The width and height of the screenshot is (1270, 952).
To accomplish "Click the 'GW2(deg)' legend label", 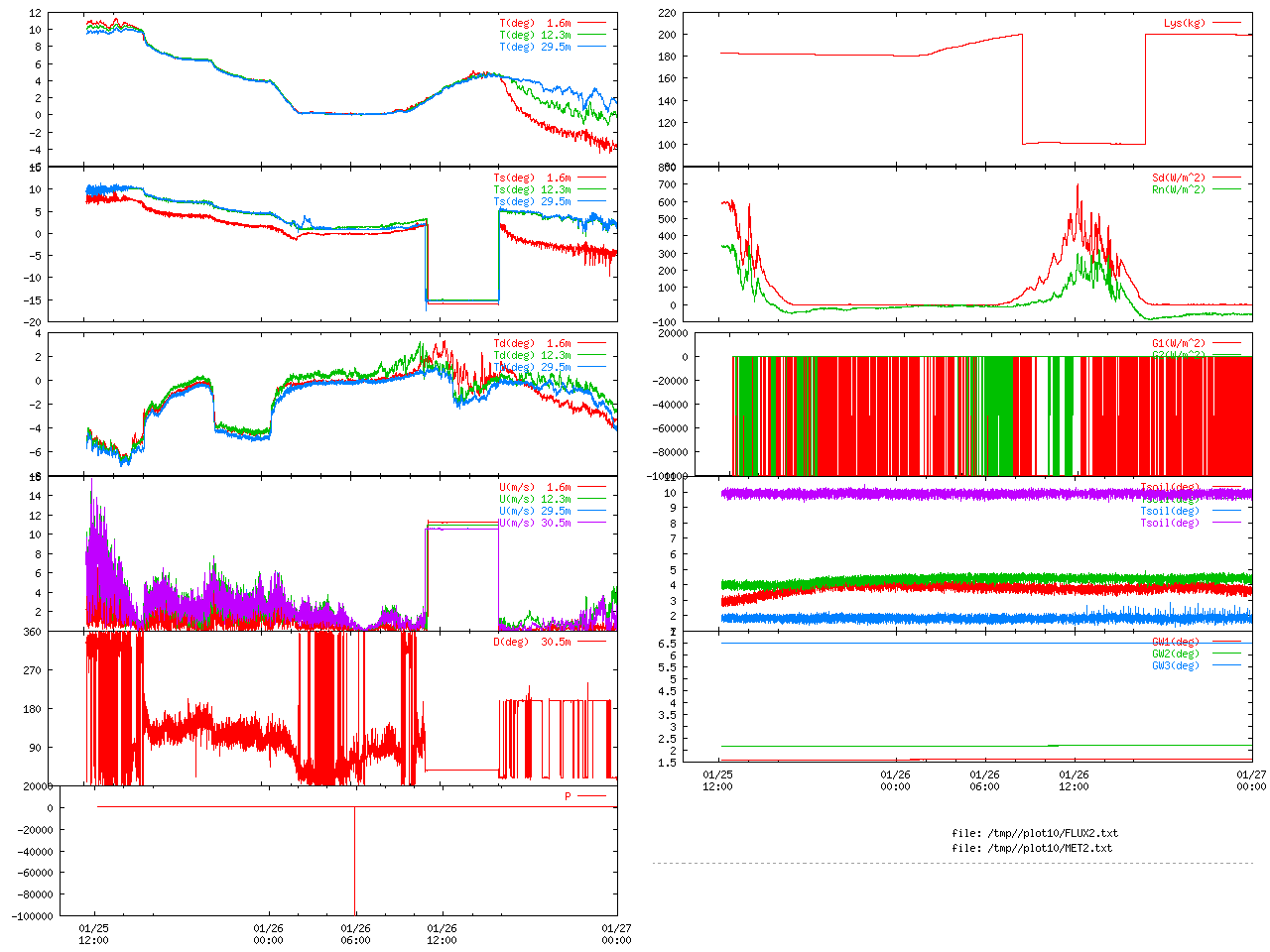I will click(1176, 654).
